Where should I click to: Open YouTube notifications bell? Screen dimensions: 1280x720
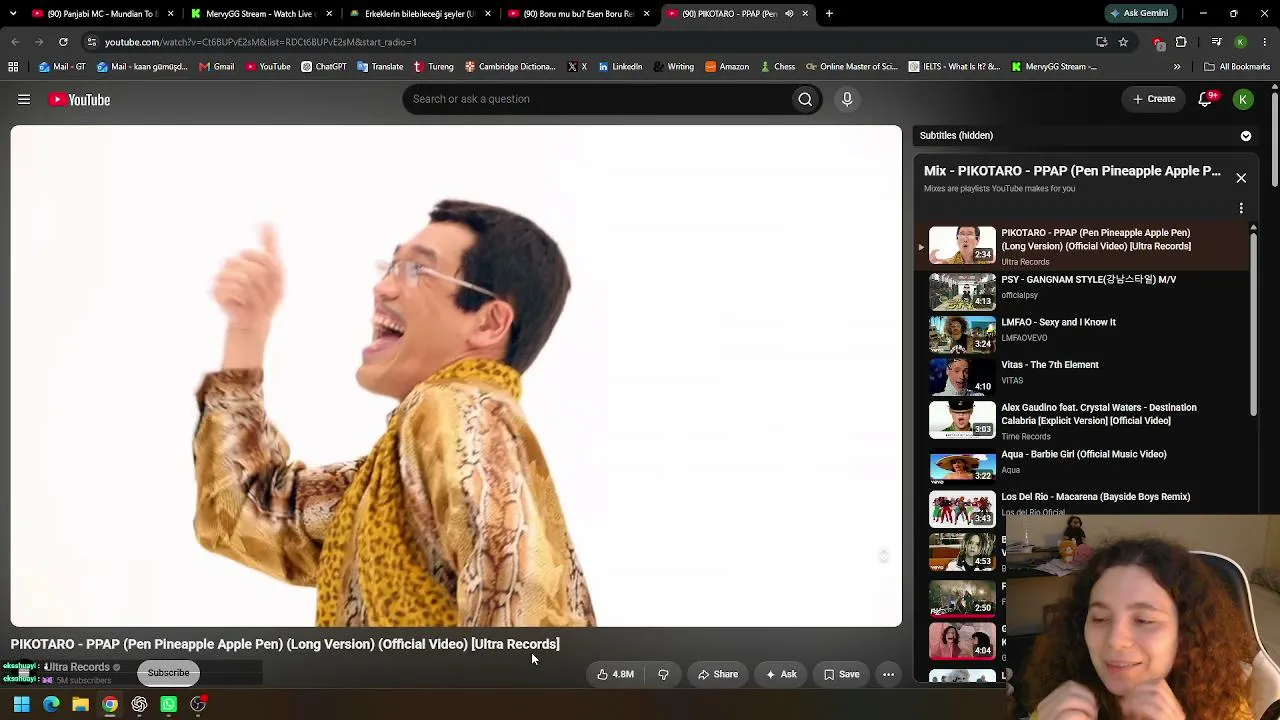1206,99
